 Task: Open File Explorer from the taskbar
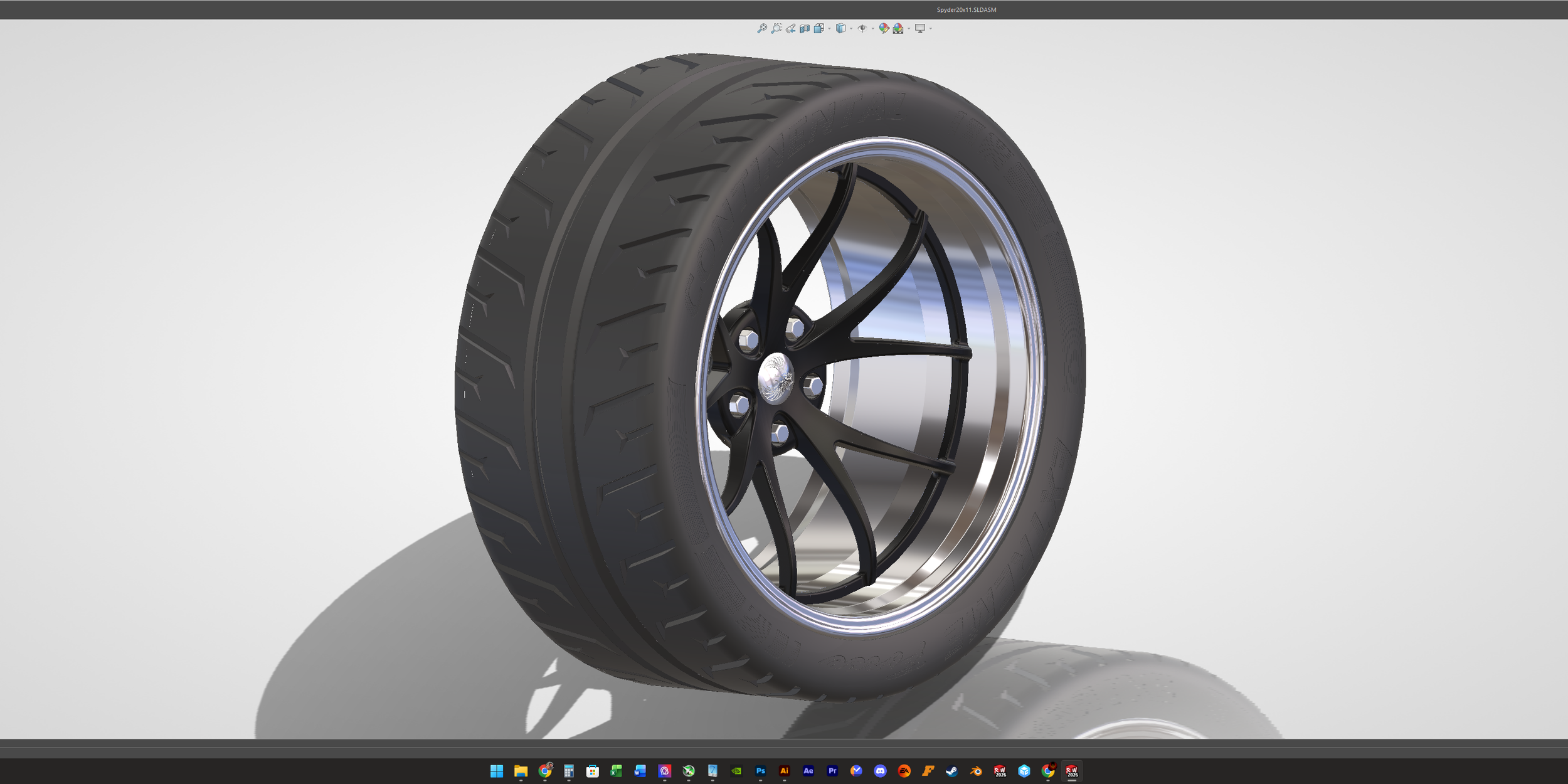(521, 771)
